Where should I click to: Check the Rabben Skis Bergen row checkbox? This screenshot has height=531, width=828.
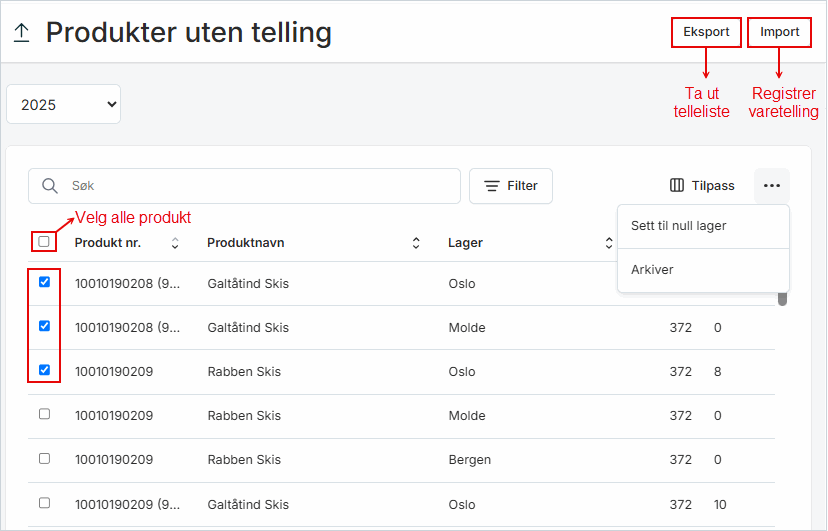click(44, 458)
